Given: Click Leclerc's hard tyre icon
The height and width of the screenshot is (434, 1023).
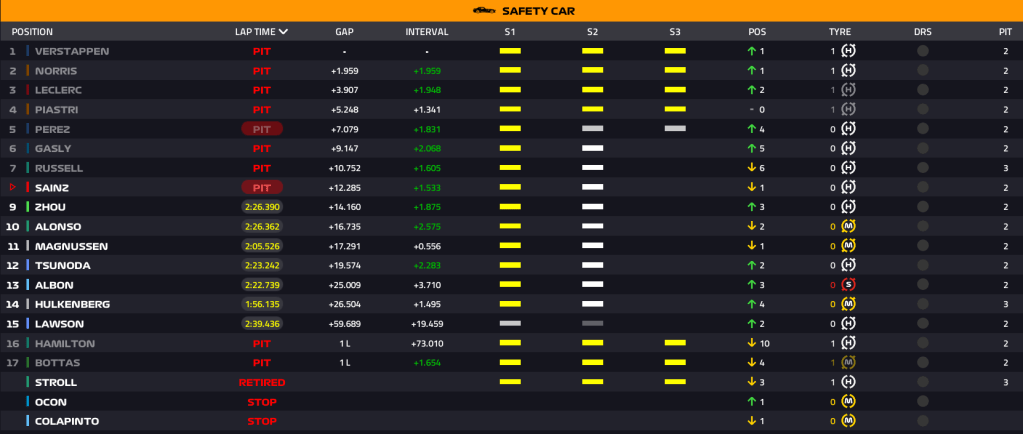Looking at the screenshot, I should click(x=848, y=90).
